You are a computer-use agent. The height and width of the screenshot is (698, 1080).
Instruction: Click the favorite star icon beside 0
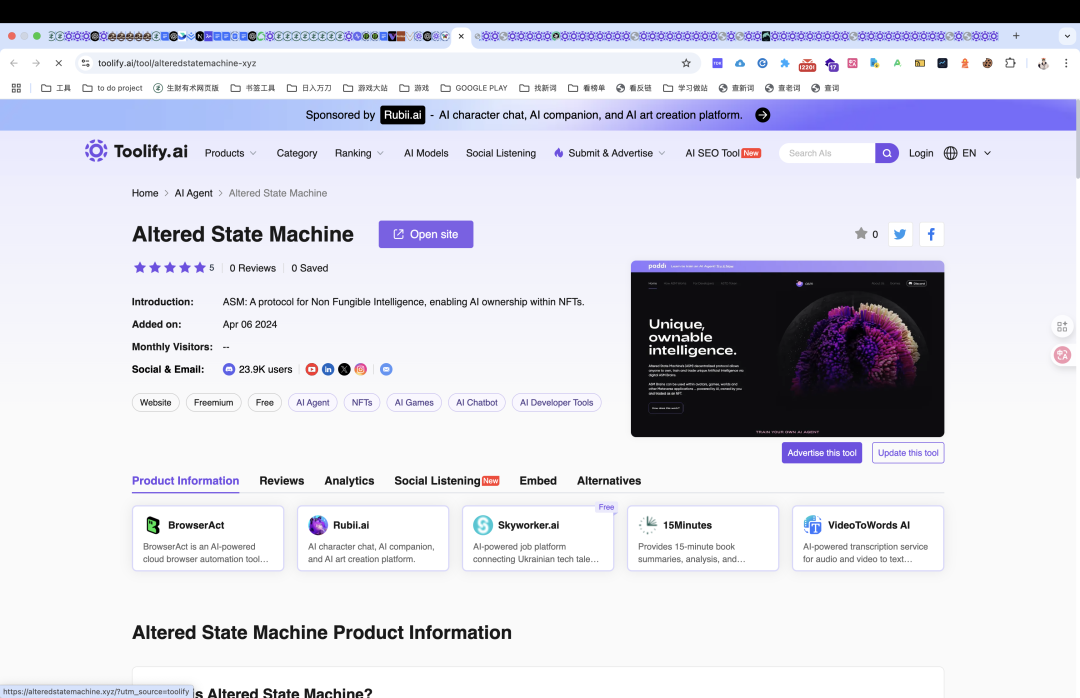click(x=861, y=234)
